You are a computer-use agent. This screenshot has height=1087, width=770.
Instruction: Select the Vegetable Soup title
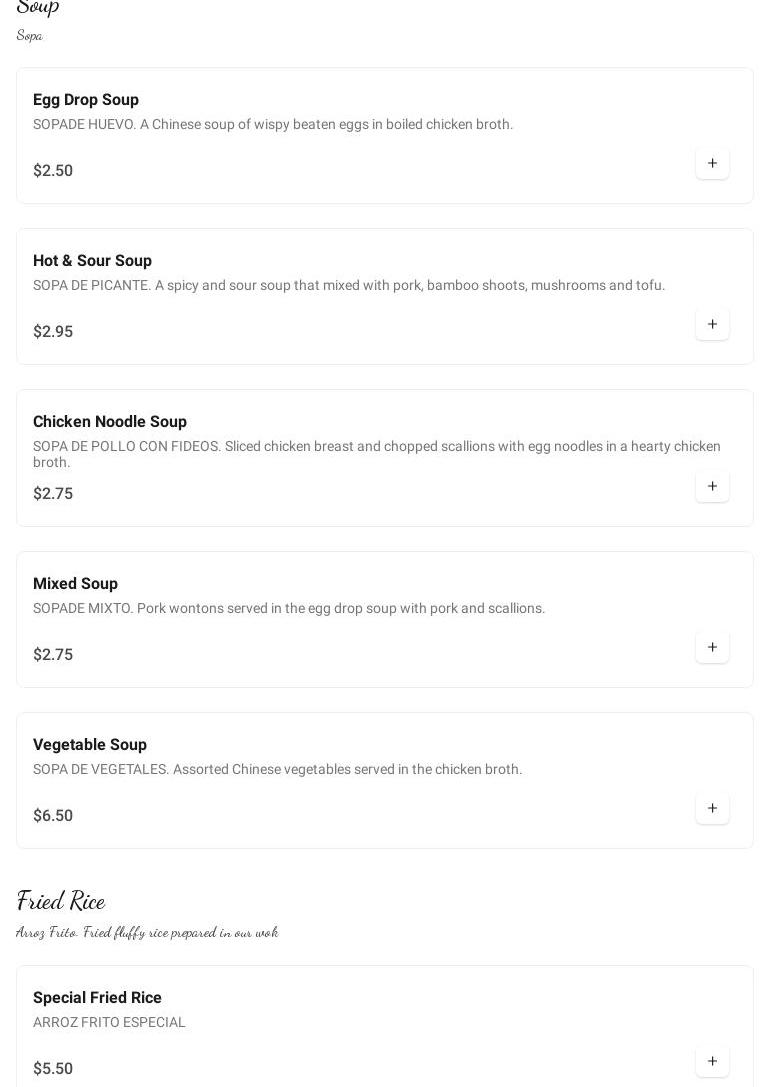tap(90, 745)
